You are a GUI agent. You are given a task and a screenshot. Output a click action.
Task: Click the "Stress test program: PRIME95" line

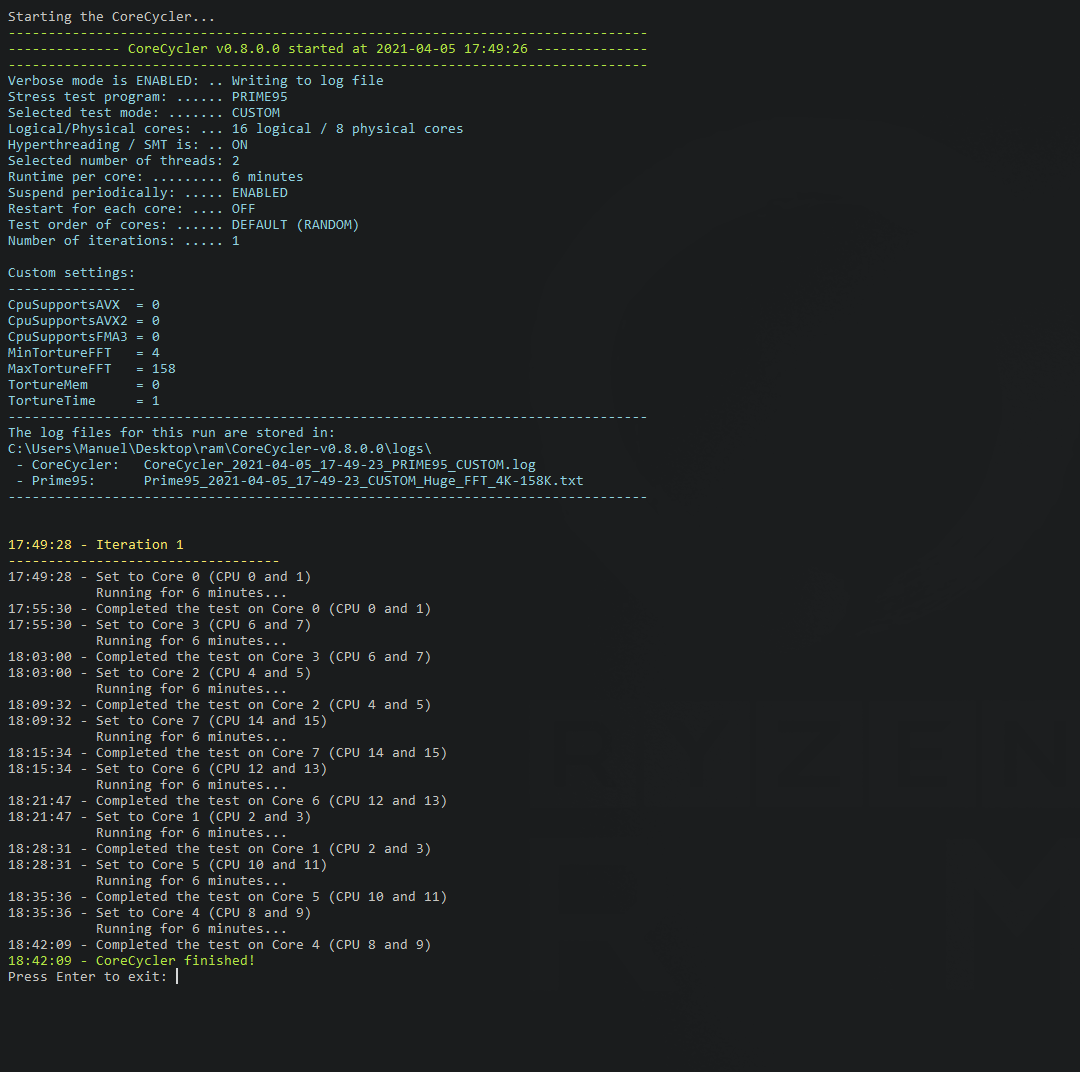click(147, 96)
